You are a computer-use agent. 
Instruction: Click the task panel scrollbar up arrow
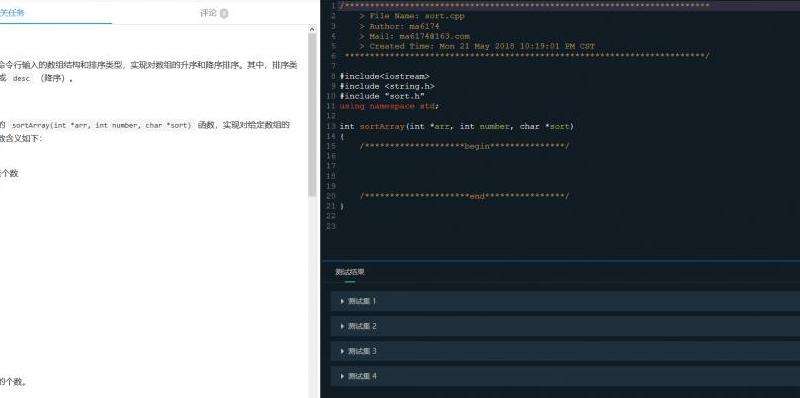(x=312, y=30)
